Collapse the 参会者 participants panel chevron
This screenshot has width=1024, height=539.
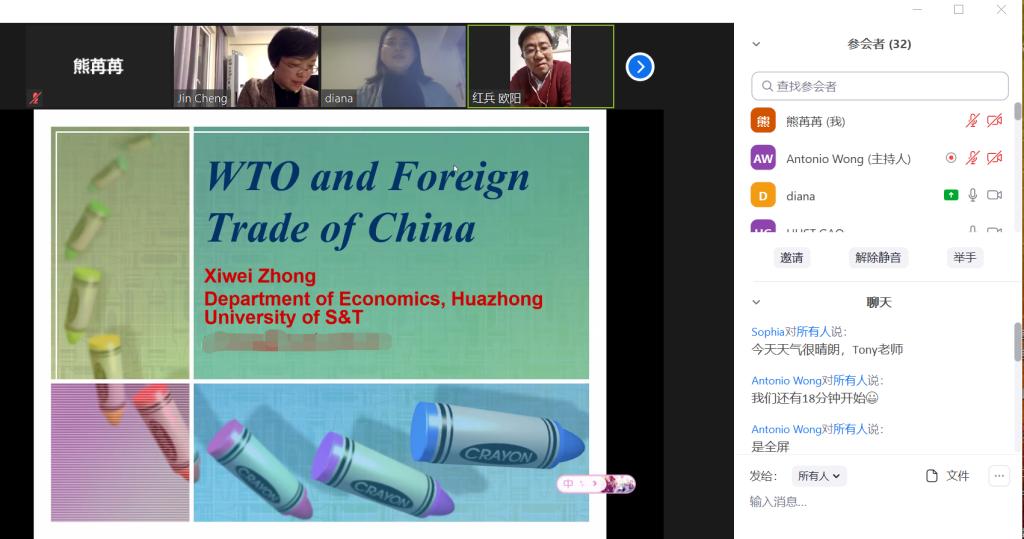(x=756, y=44)
